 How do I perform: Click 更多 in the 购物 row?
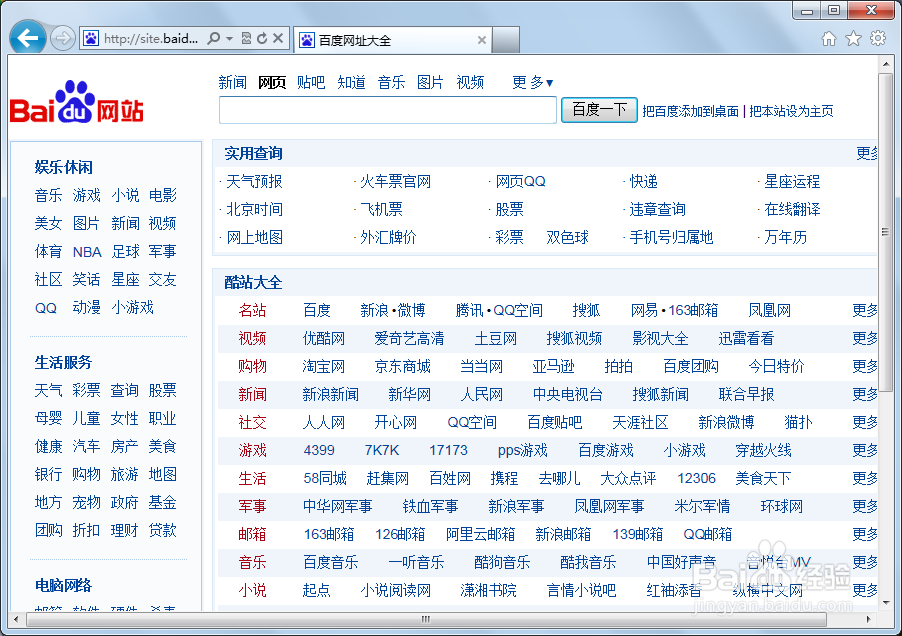point(865,366)
